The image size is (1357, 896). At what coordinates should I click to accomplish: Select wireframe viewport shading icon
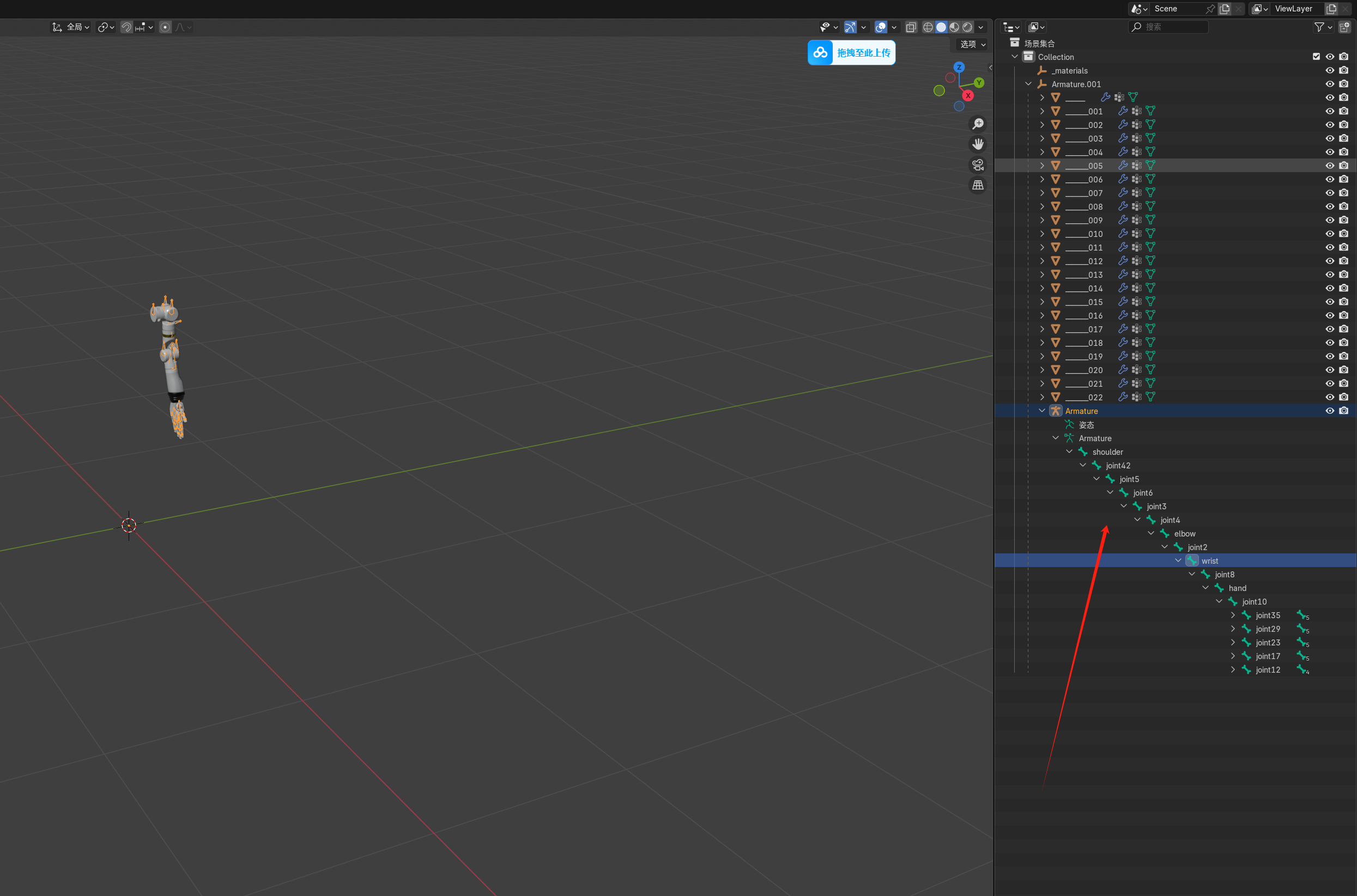click(x=928, y=27)
